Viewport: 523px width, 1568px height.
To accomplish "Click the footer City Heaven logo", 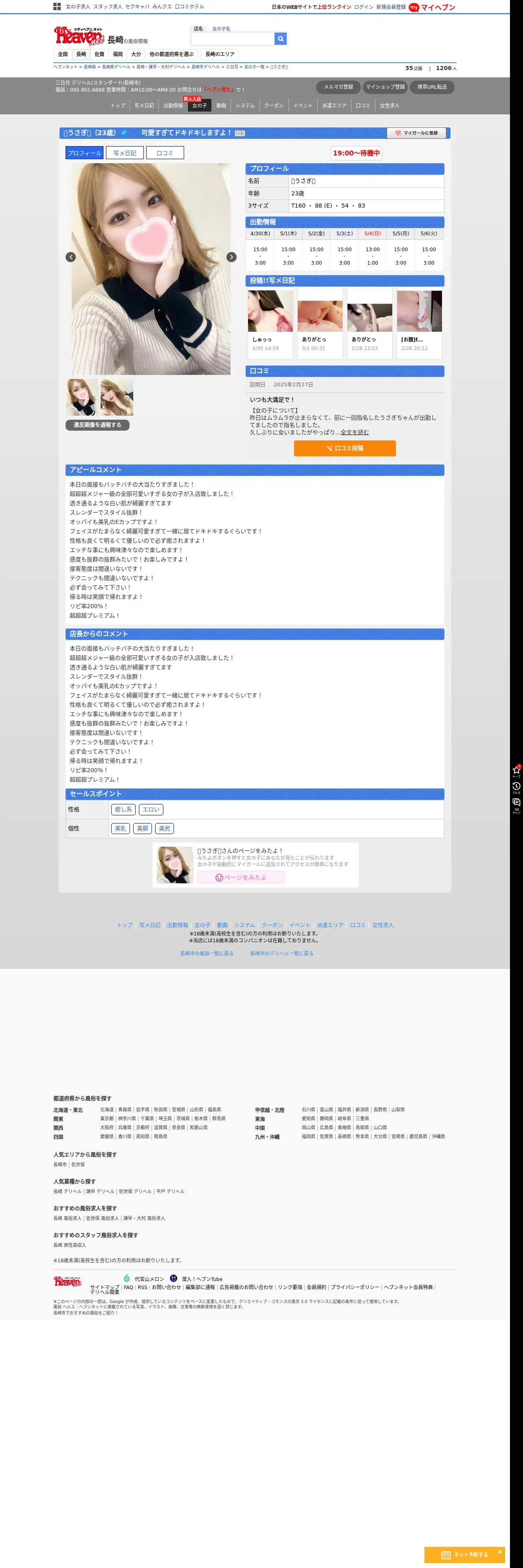I will 67,1281.
